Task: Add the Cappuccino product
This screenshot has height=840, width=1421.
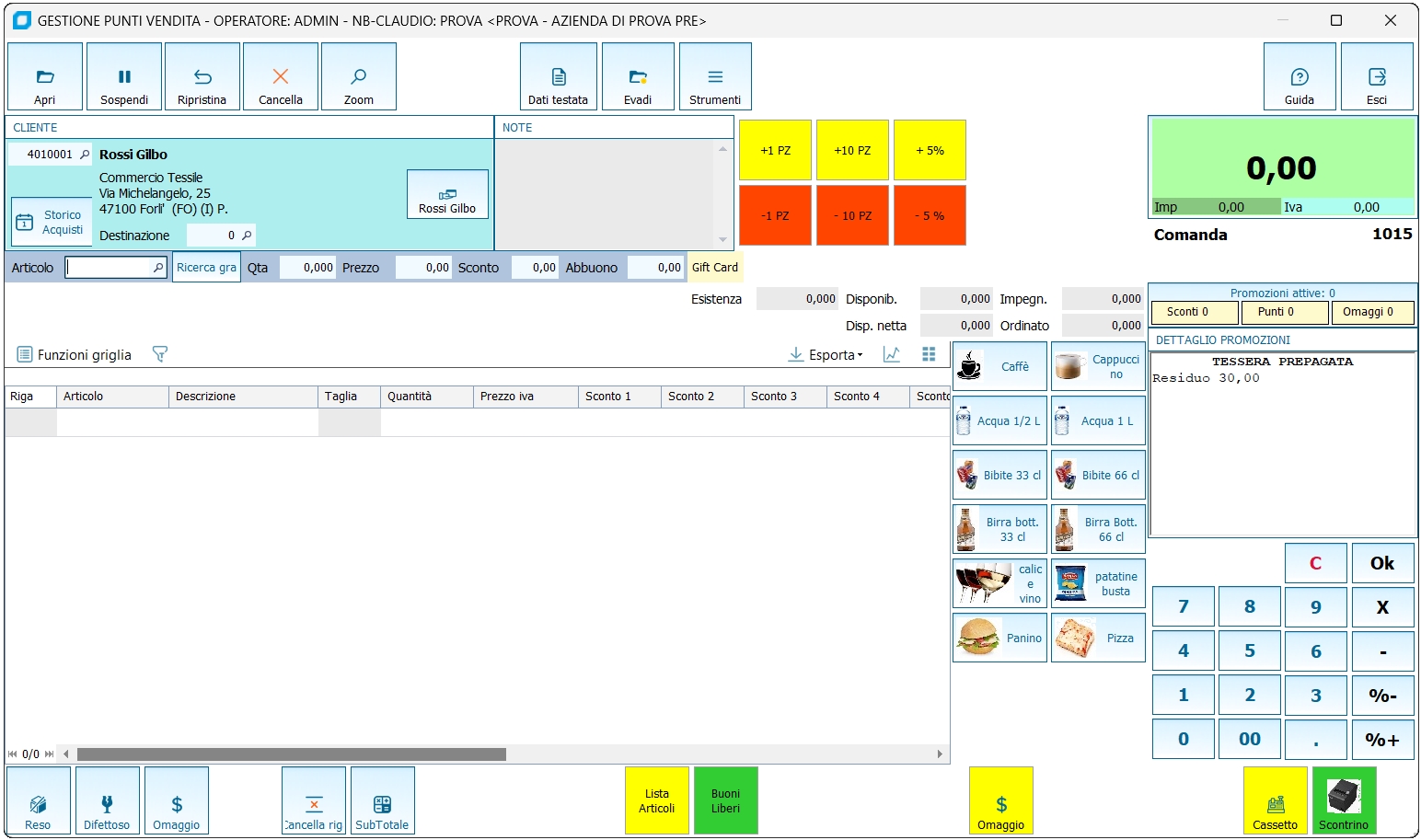Action: point(1098,366)
